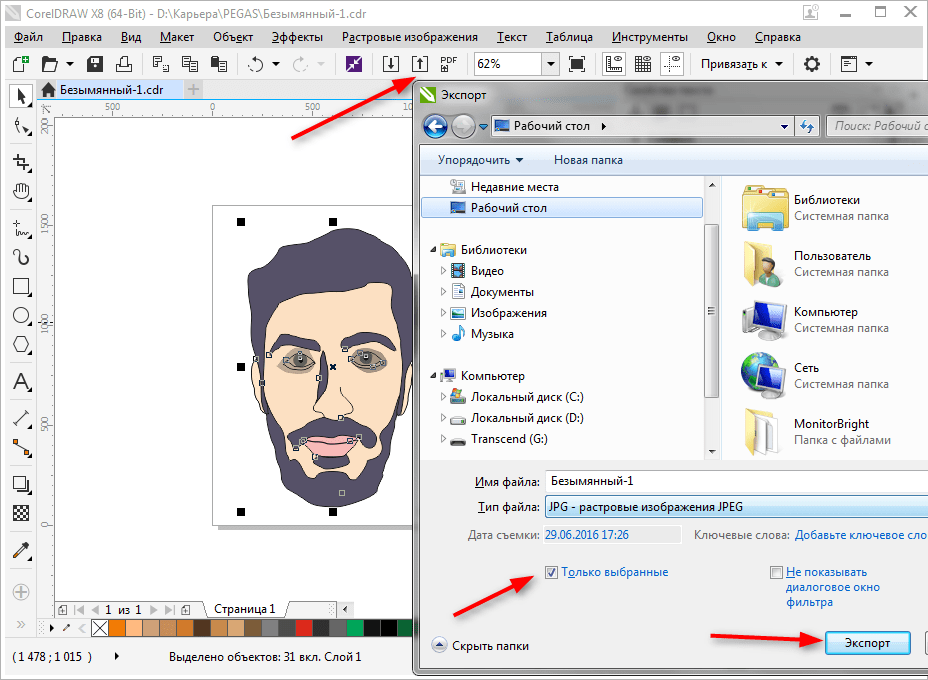Click the Export toolbar icon
The image size is (928, 680).
pos(420,64)
